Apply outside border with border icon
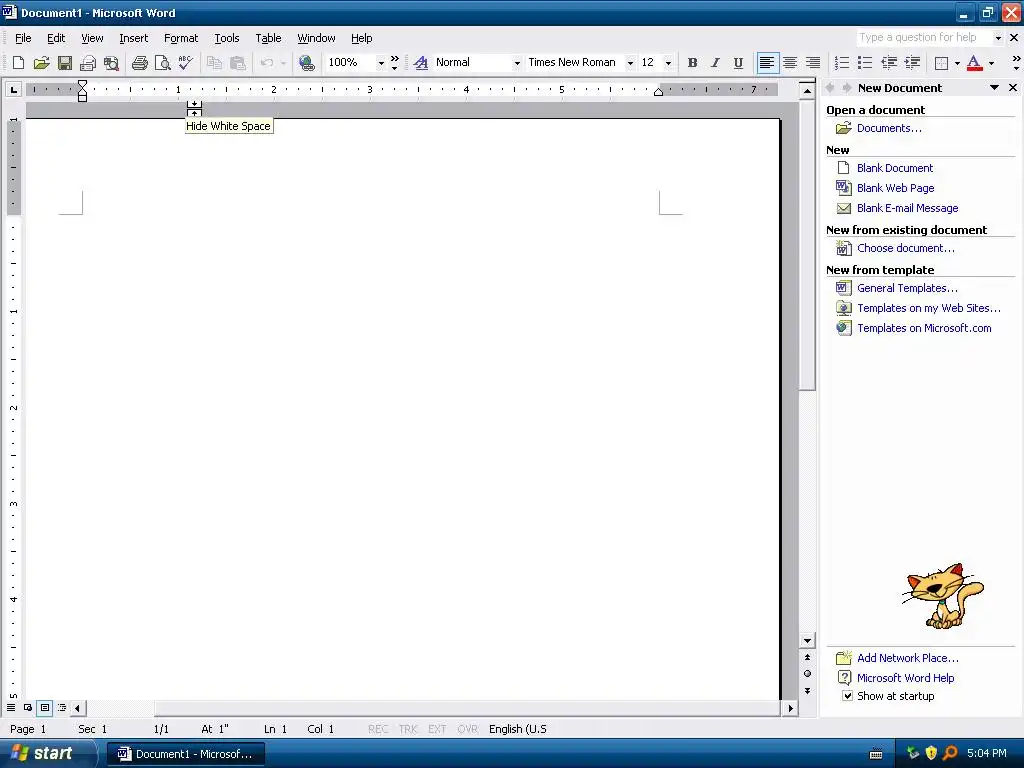Image resolution: width=1024 pixels, height=768 pixels. click(x=941, y=63)
